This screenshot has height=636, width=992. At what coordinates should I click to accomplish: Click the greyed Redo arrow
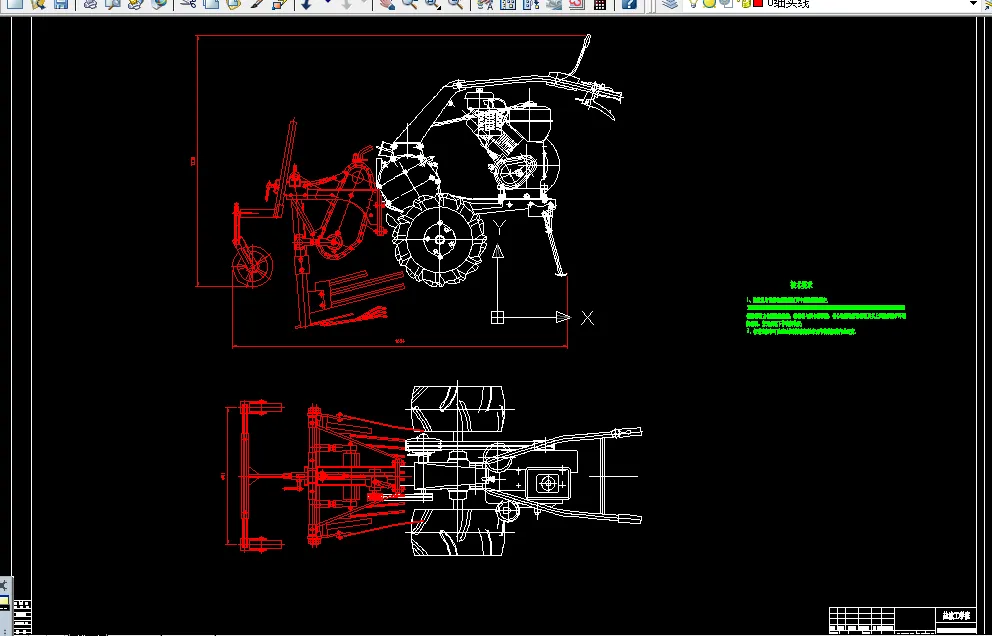pos(346,4)
